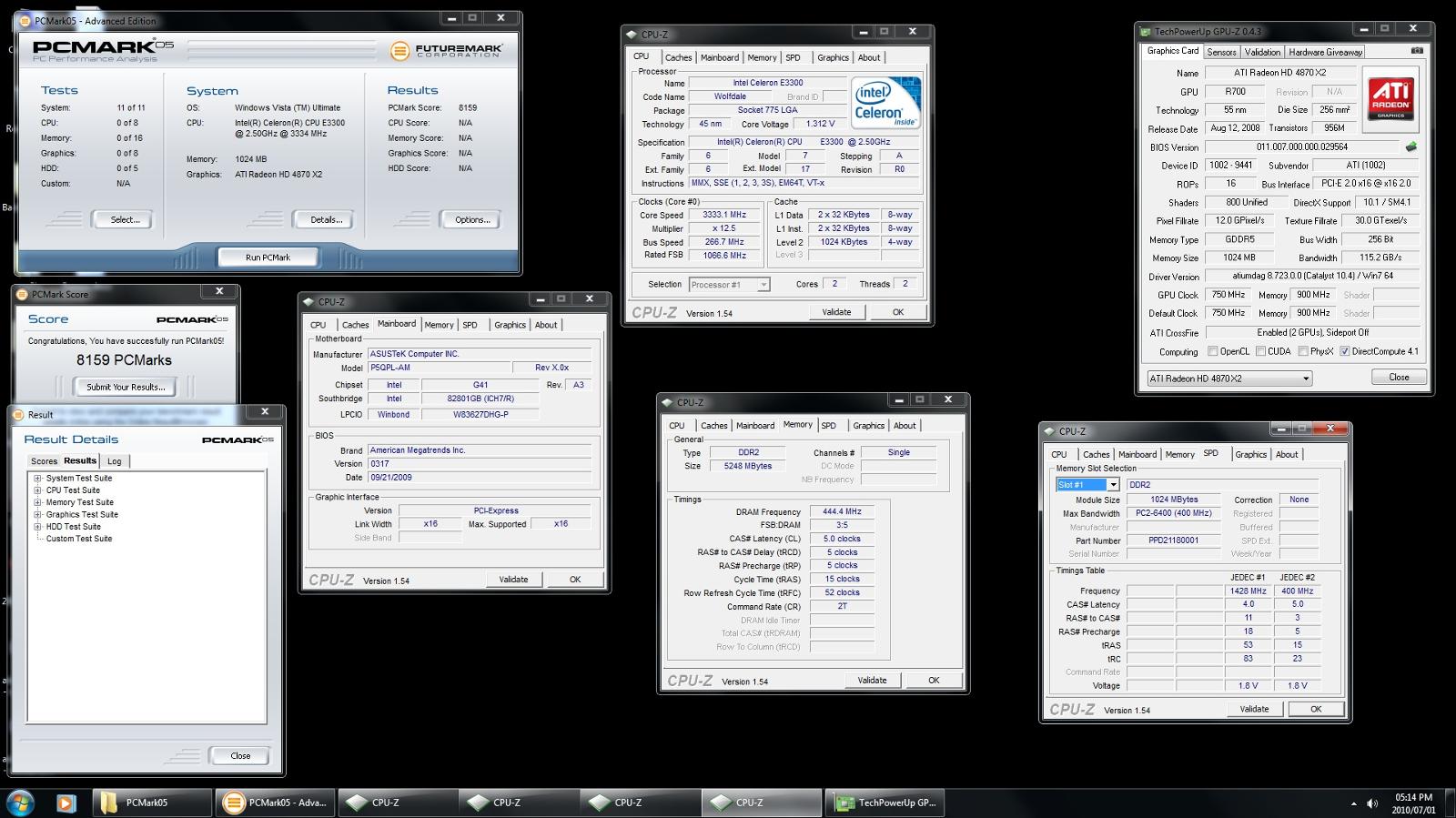
Task: Click the green BIOS save chip icon
Action: [1411, 146]
